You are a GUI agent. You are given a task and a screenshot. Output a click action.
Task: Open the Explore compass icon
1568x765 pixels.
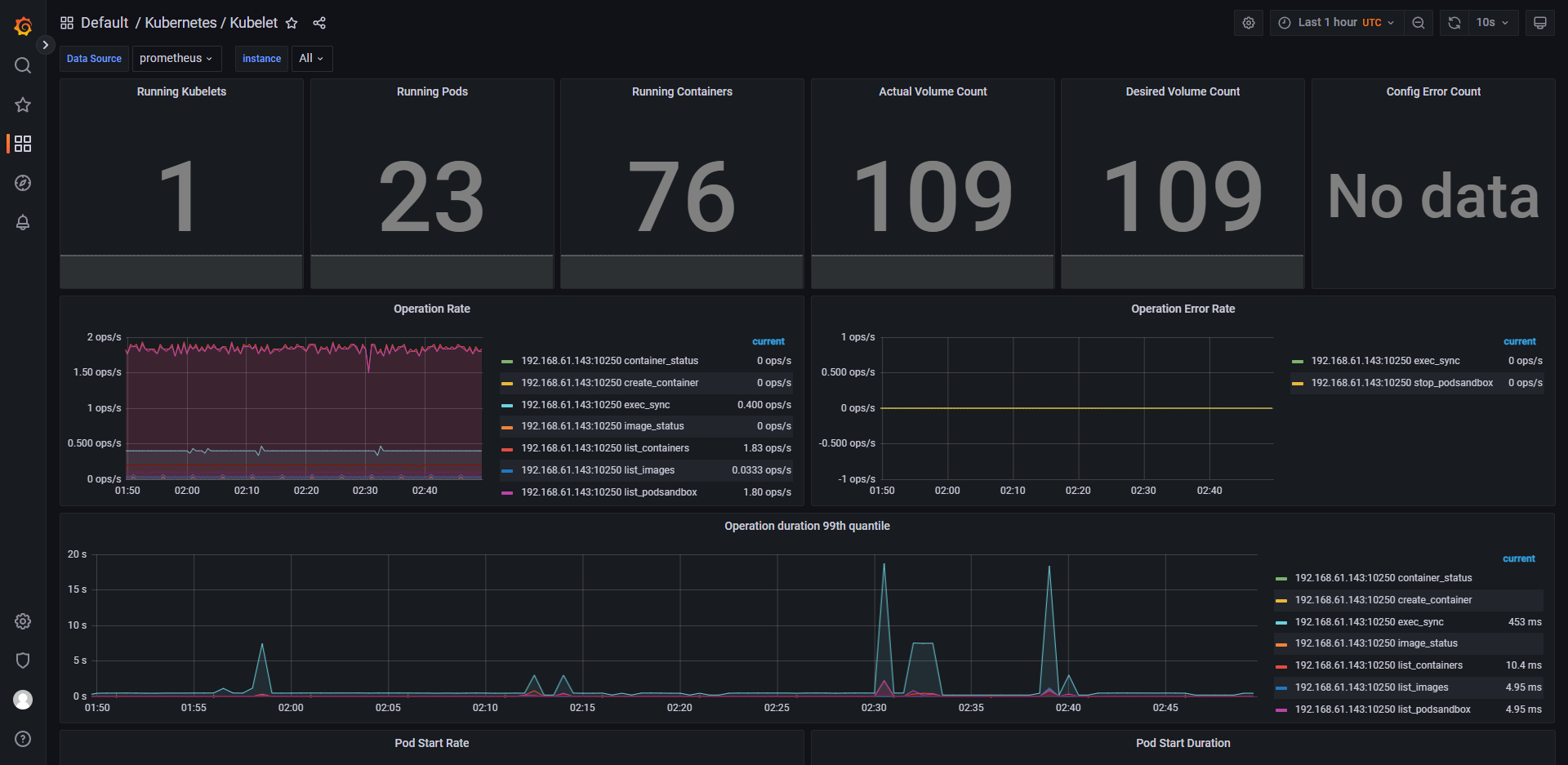(23, 183)
